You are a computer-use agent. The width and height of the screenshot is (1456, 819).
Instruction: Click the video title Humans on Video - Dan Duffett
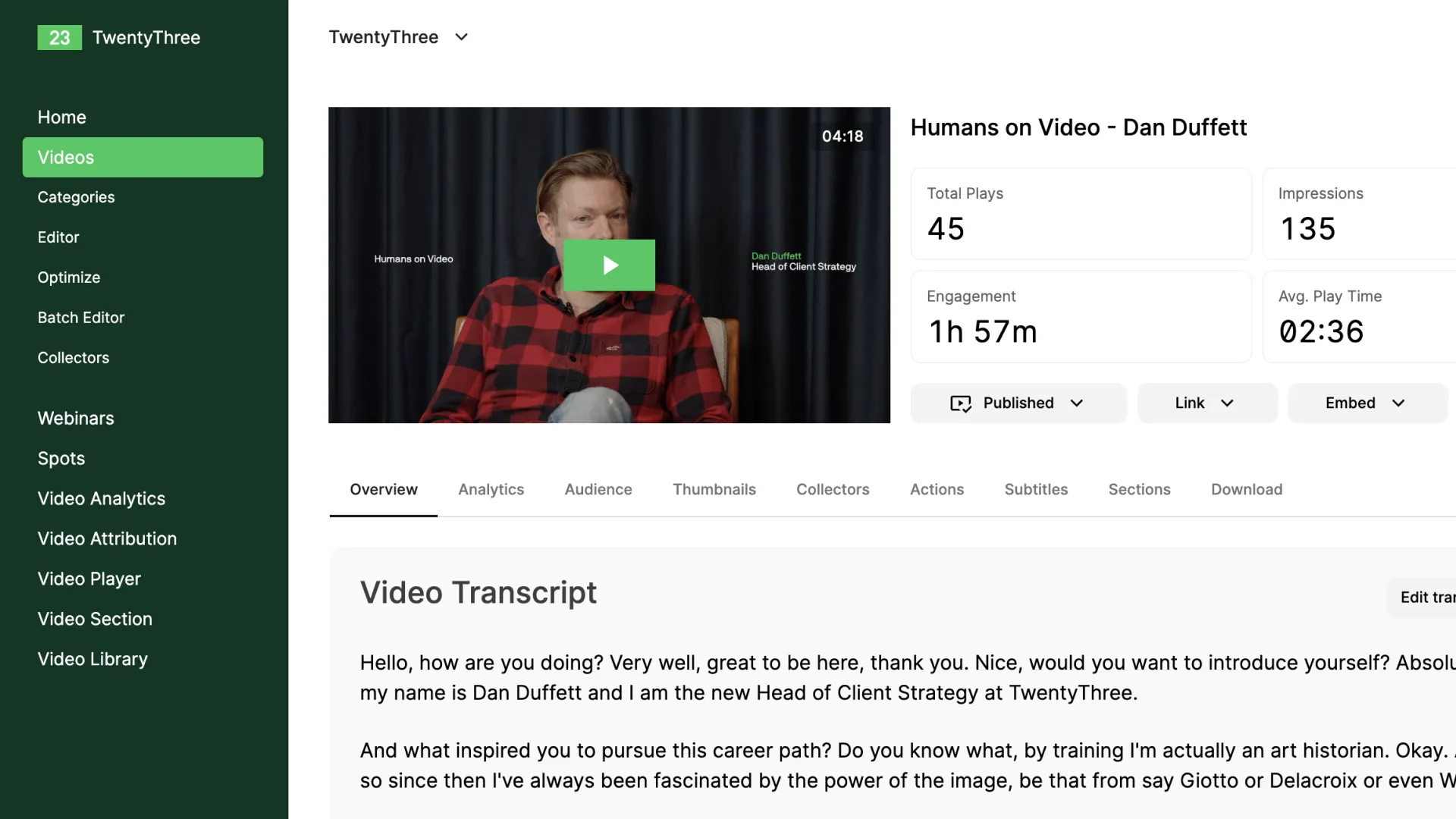click(1078, 128)
